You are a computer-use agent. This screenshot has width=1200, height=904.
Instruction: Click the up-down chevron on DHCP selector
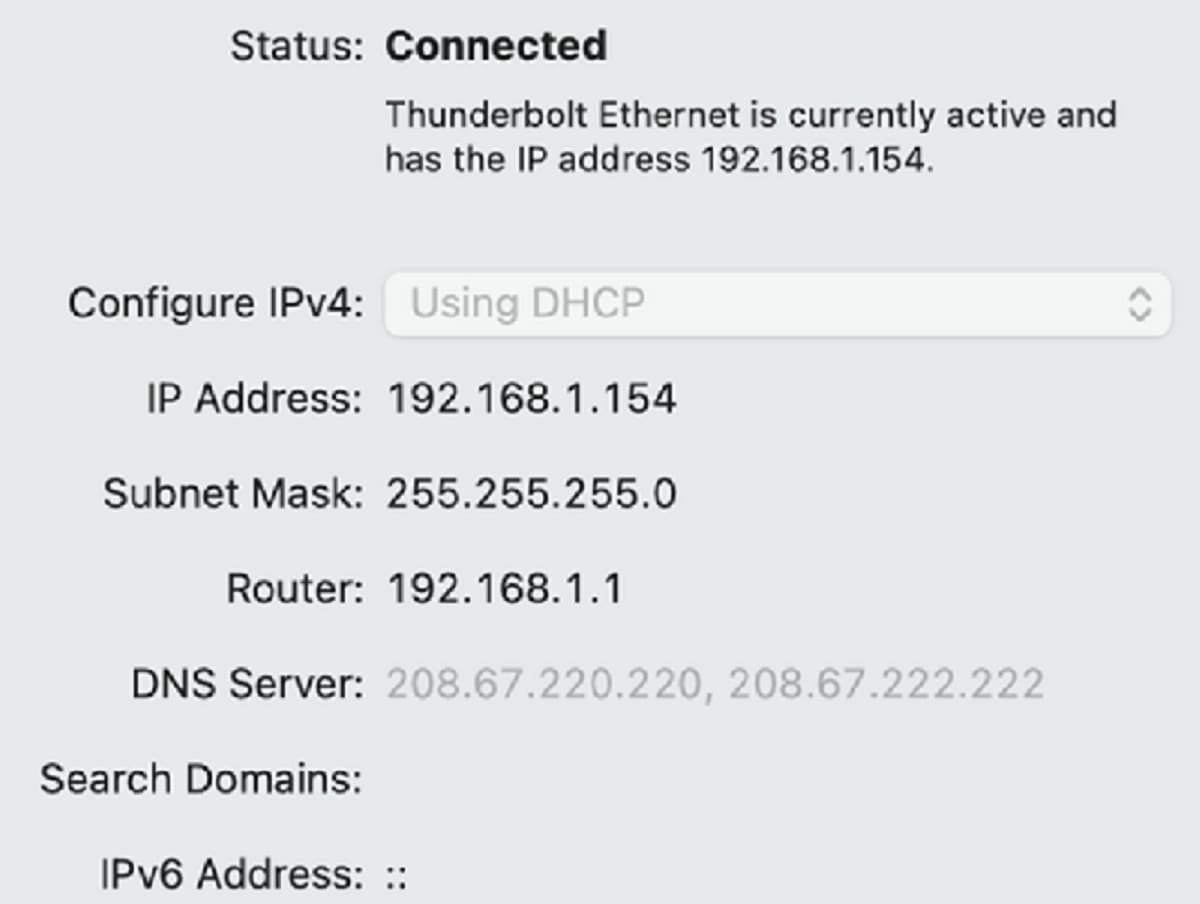1142,303
